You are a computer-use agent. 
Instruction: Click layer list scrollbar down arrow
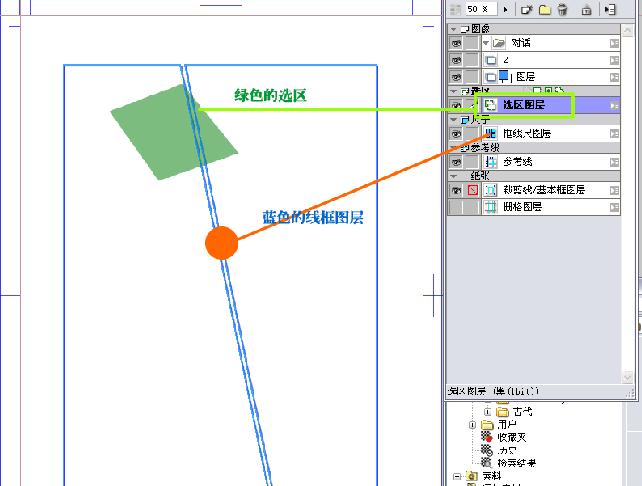627,377
